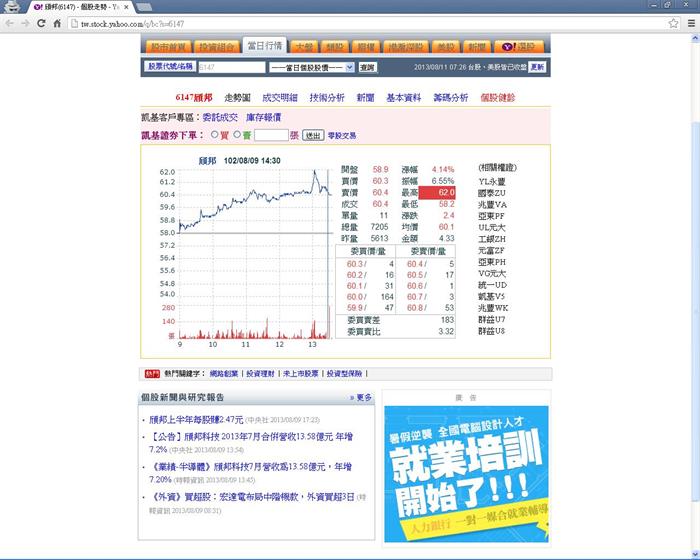Open the 投資組合 tab
Screen dimensions: 700x560
click(x=216, y=47)
